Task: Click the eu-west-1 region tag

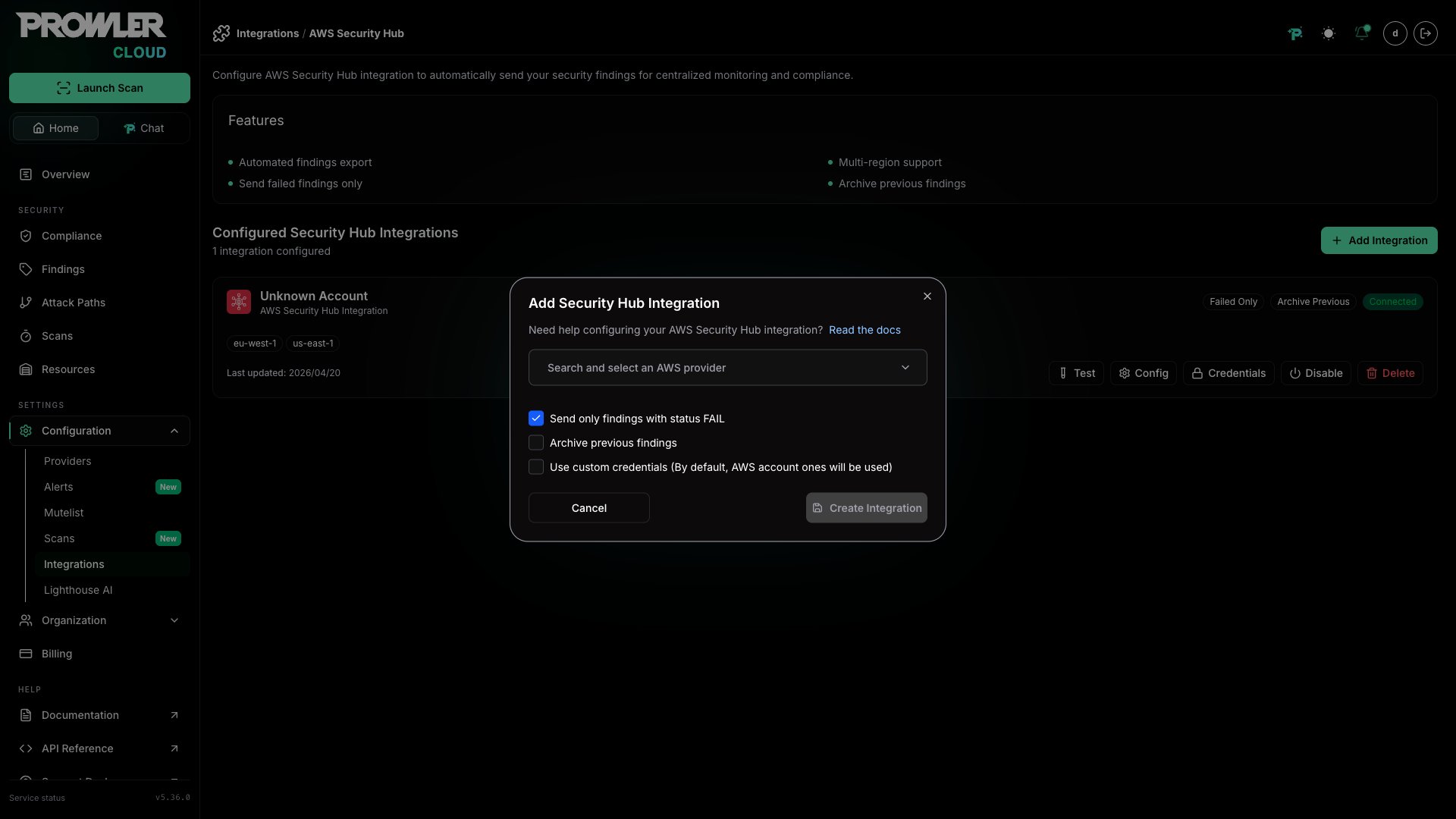Action: point(255,344)
